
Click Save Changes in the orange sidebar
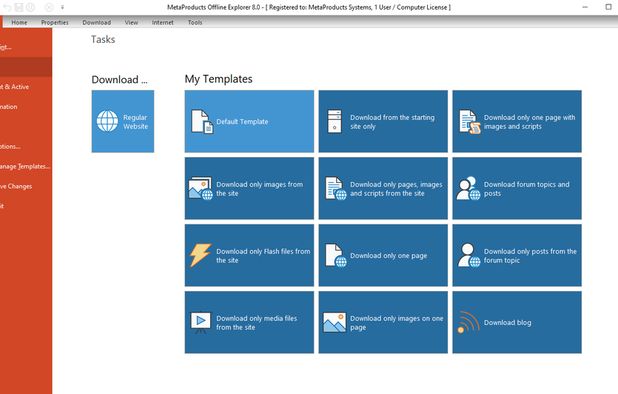pyautogui.click(x=26, y=186)
